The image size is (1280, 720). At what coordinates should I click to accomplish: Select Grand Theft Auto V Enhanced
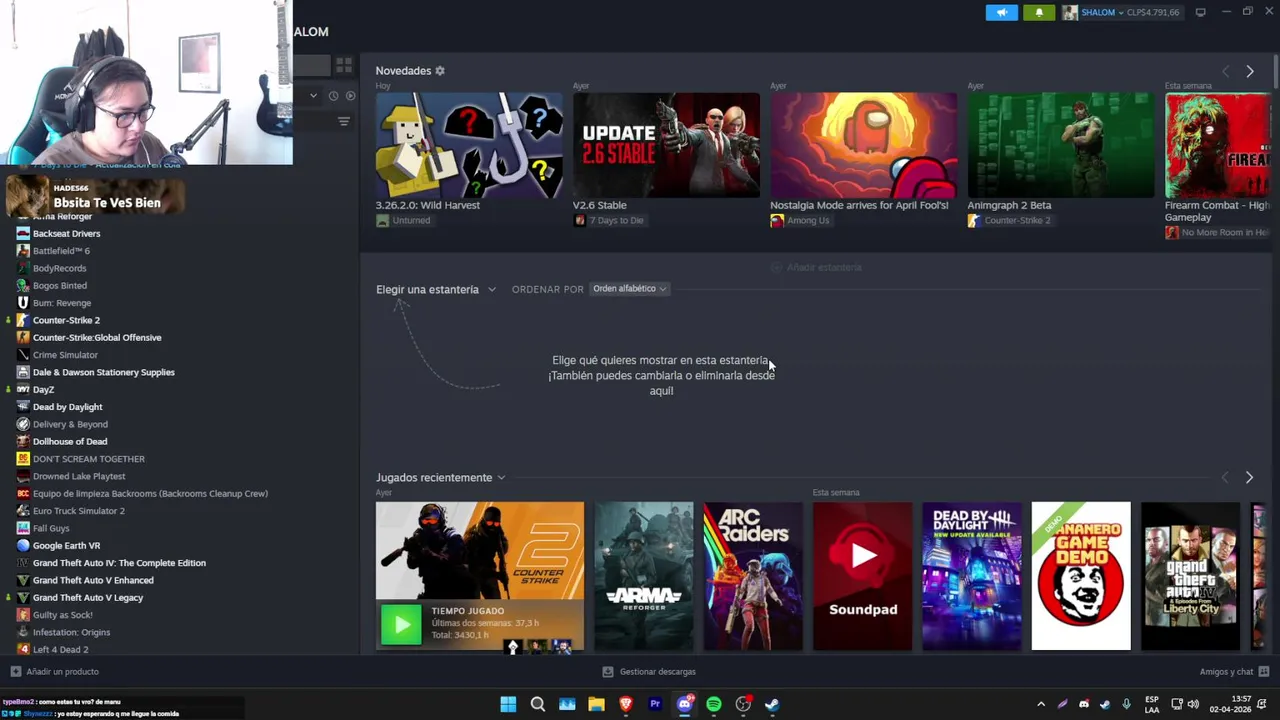[x=93, y=580]
